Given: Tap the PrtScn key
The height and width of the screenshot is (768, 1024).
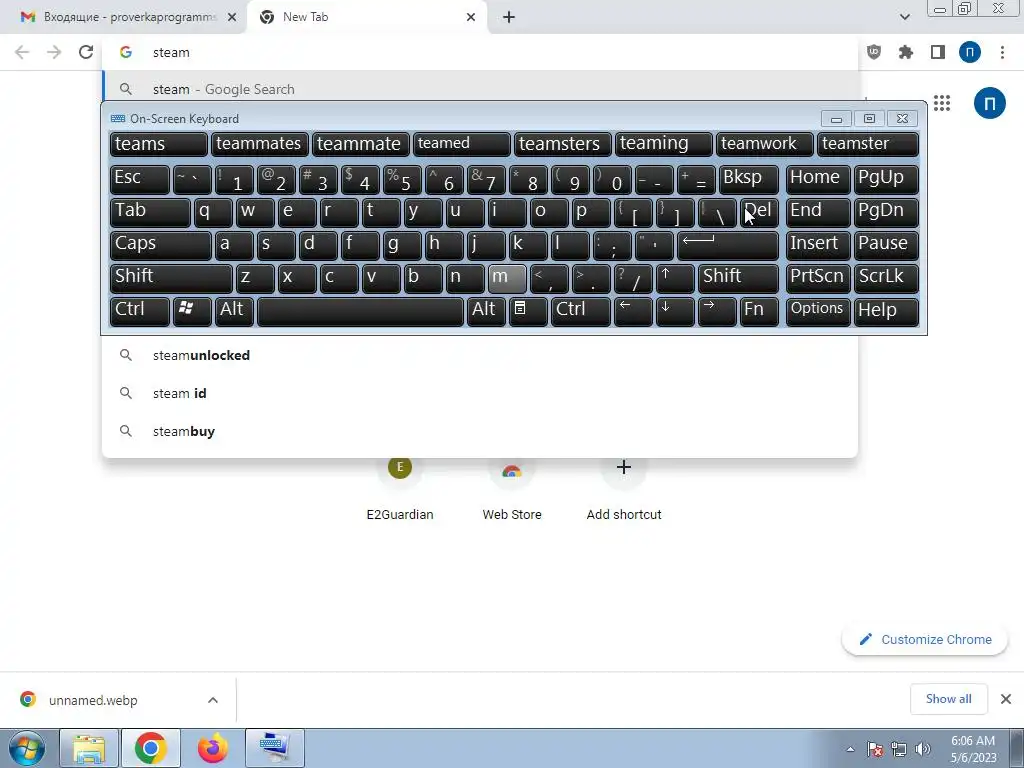Looking at the screenshot, I should point(818,278).
